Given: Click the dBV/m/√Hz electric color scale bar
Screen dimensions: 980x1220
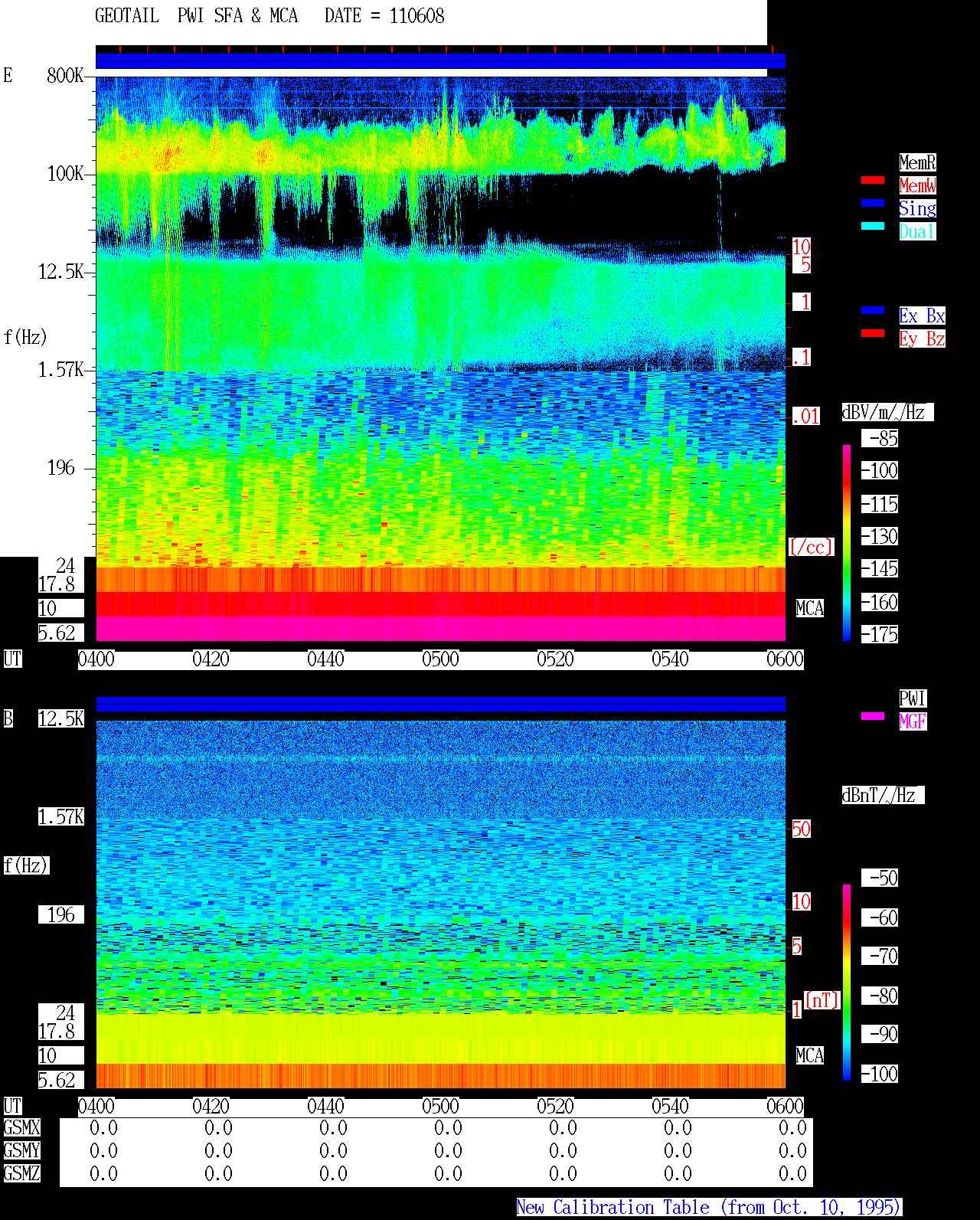Looking at the screenshot, I should click(x=847, y=542).
